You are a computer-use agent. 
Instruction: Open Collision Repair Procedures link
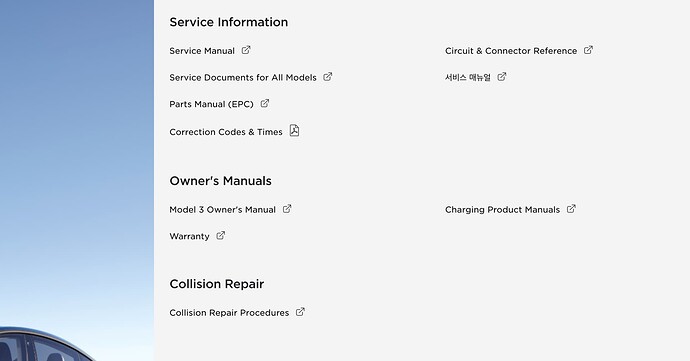point(229,313)
